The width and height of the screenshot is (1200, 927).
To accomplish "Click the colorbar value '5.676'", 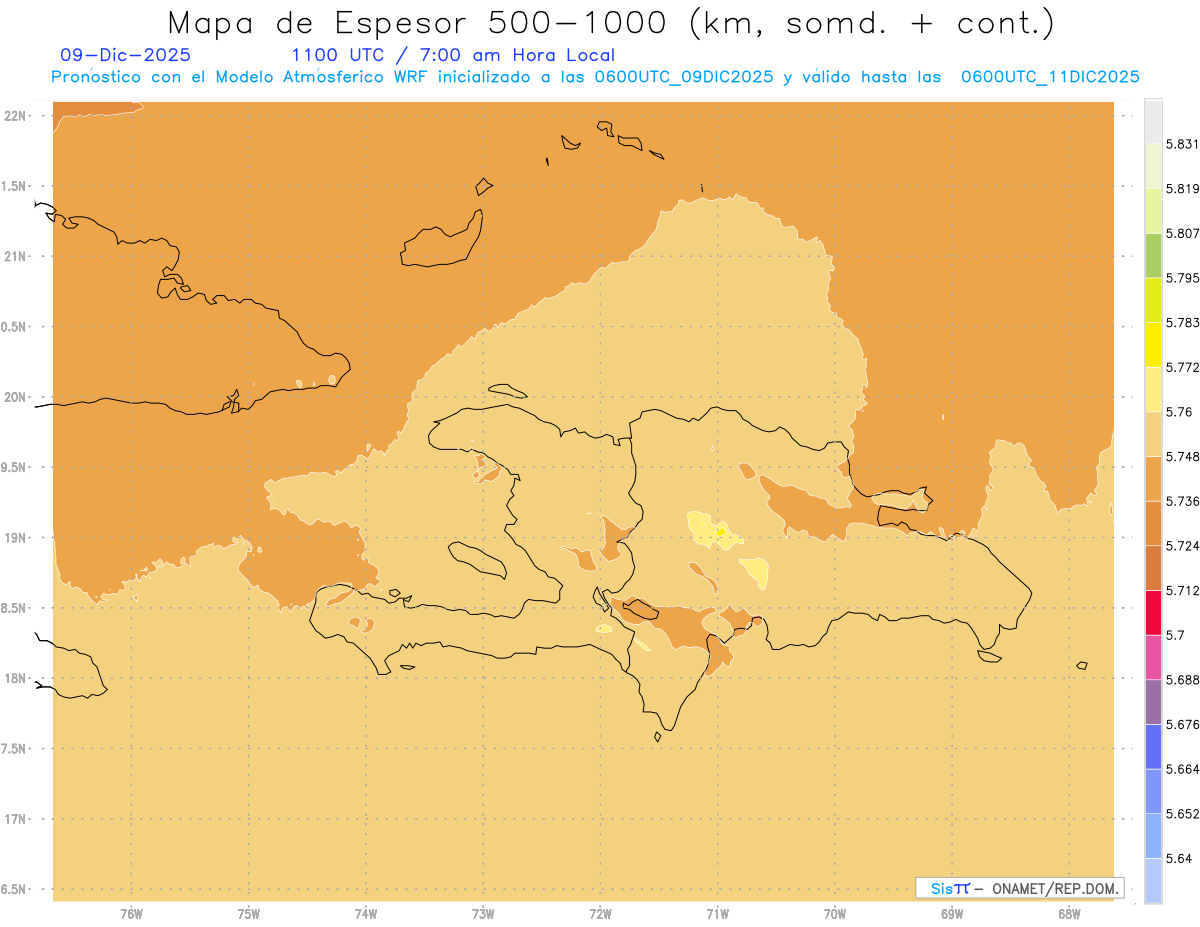I will click(1182, 723).
